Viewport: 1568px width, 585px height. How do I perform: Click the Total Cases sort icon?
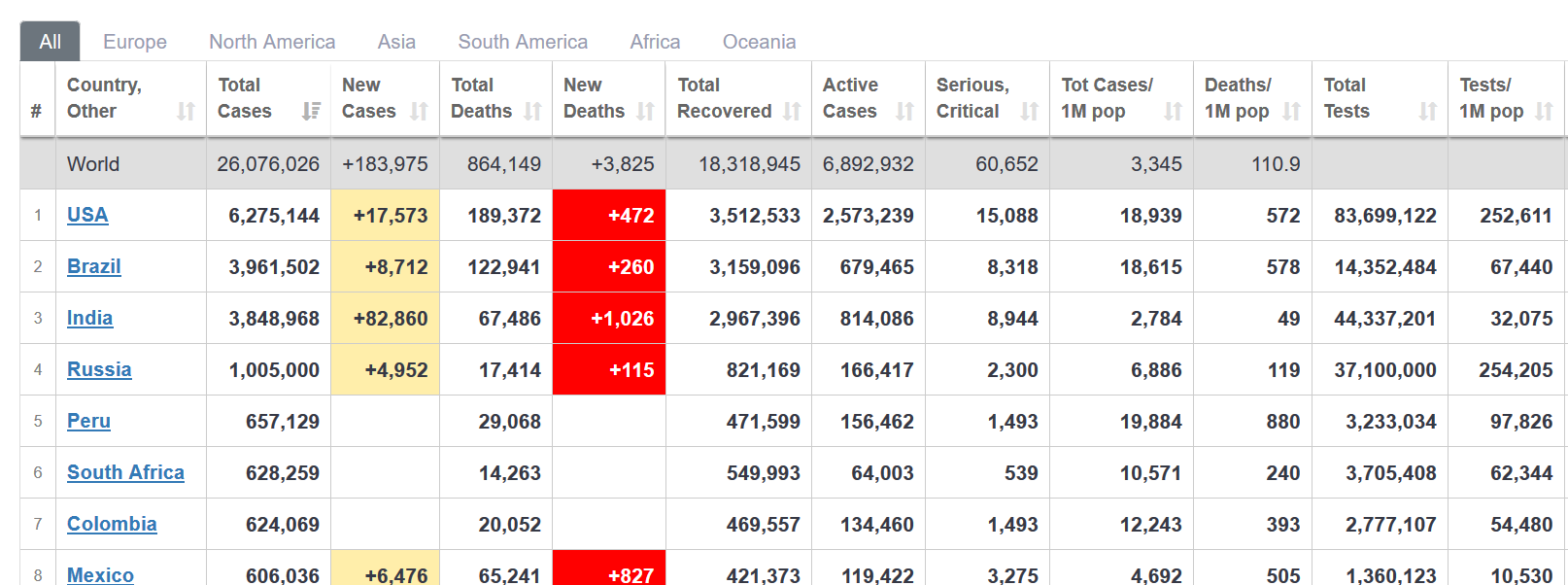pyautogui.click(x=311, y=112)
